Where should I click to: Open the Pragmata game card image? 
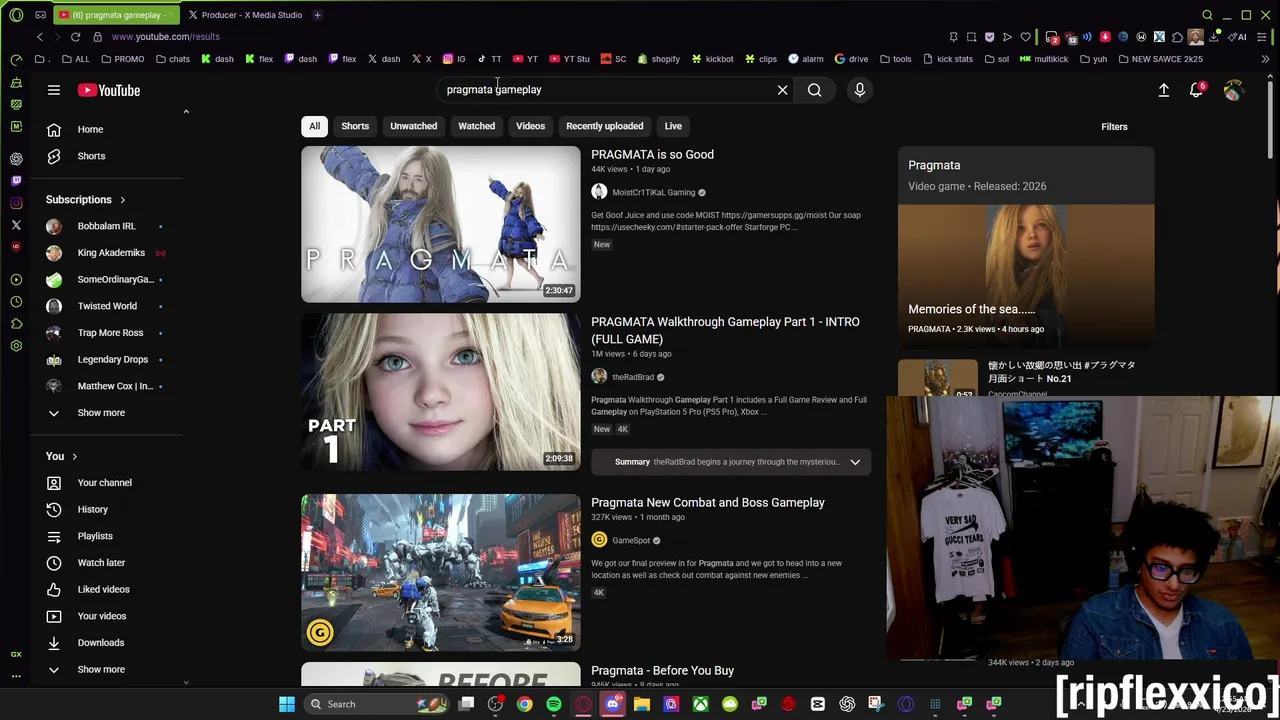click(x=1026, y=276)
